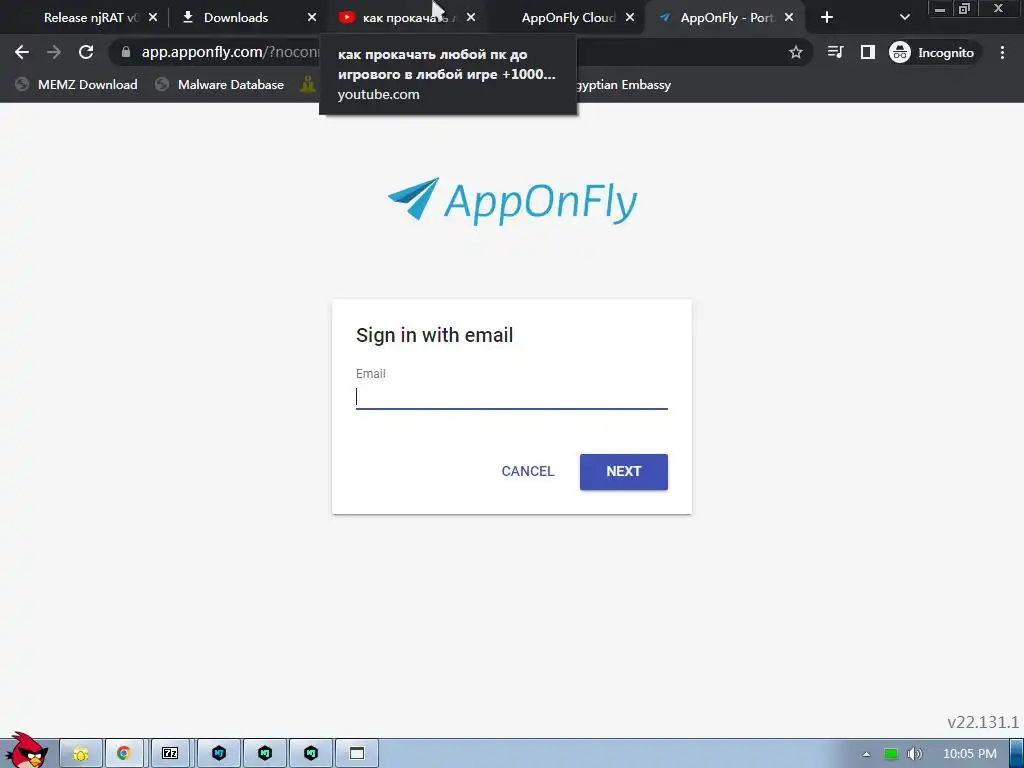
Task: Open the media control icon in toolbar
Action: [835, 52]
